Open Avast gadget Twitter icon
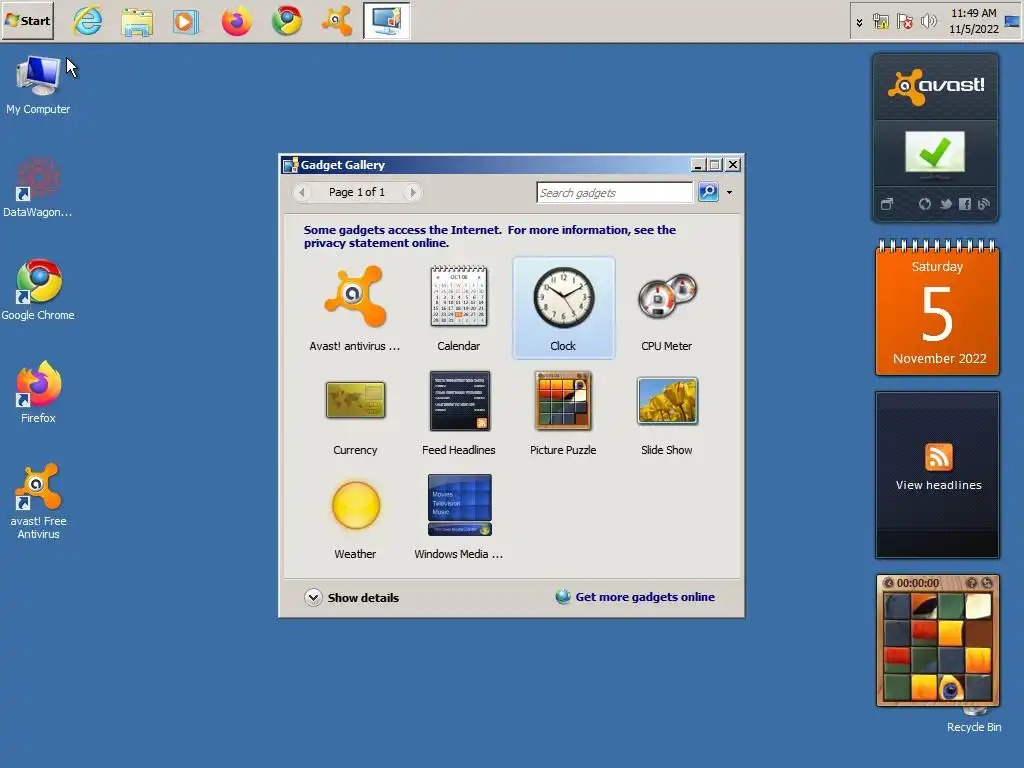 (946, 204)
